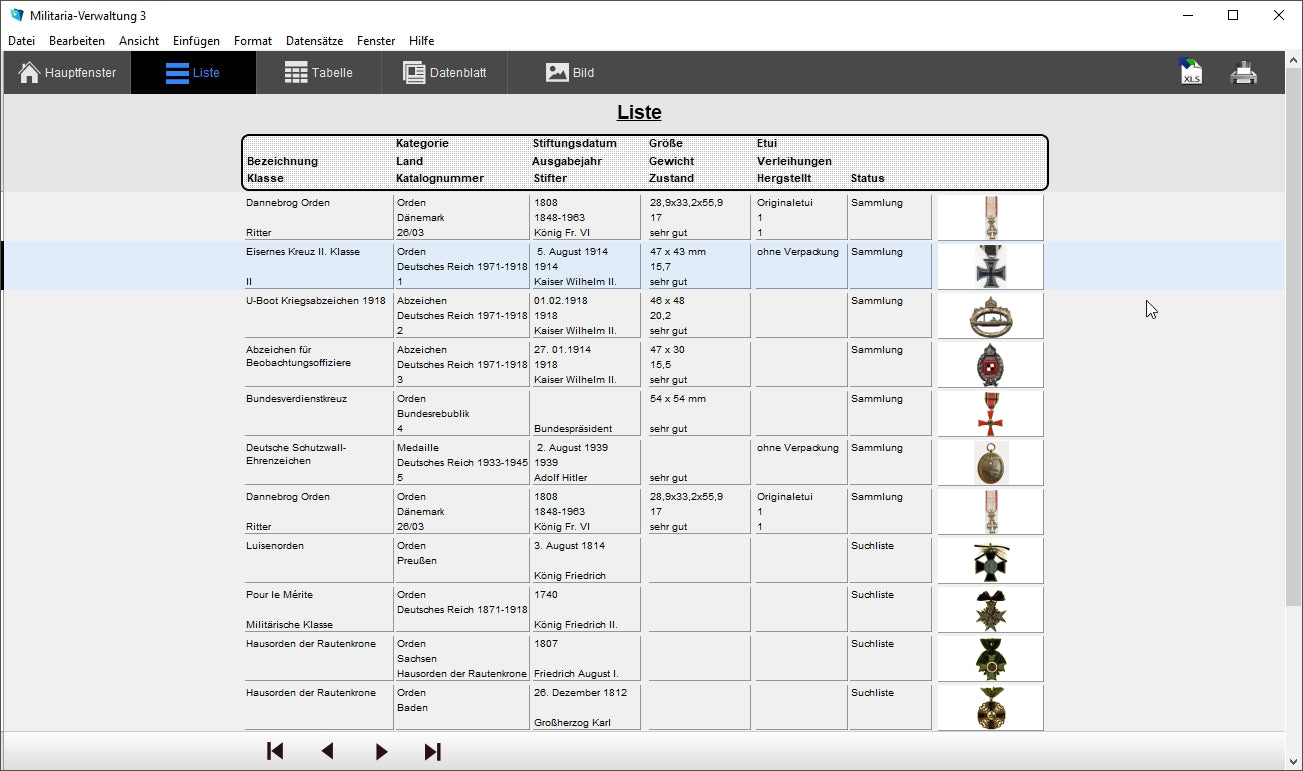This screenshot has width=1303, height=771.
Task: Switch to the Tabelle view
Action: pos(319,73)
